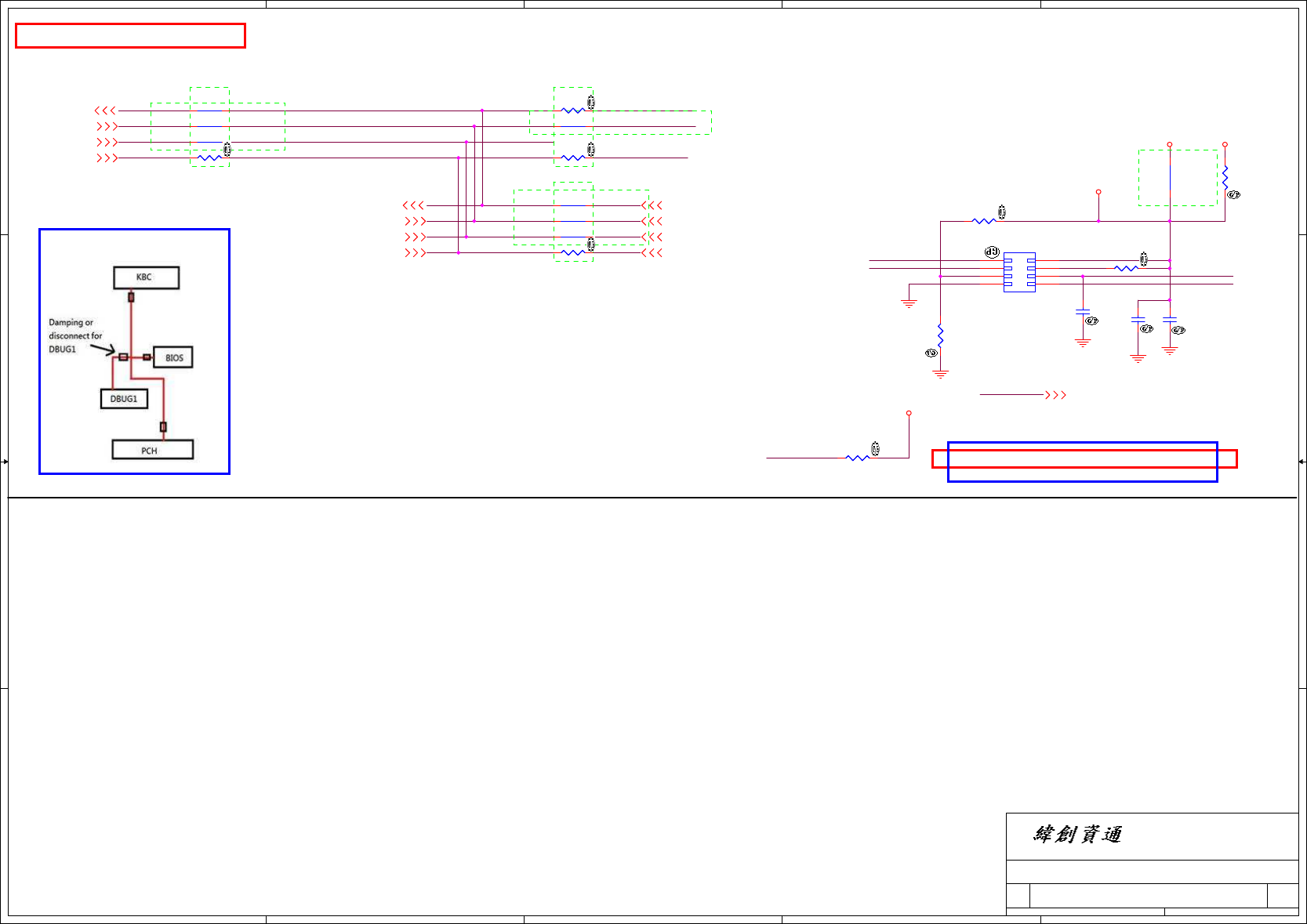Select the vertical resistor at top-right power pin
The height and width of the screenshot is (924, 1307).
(x=1225, y=178)
